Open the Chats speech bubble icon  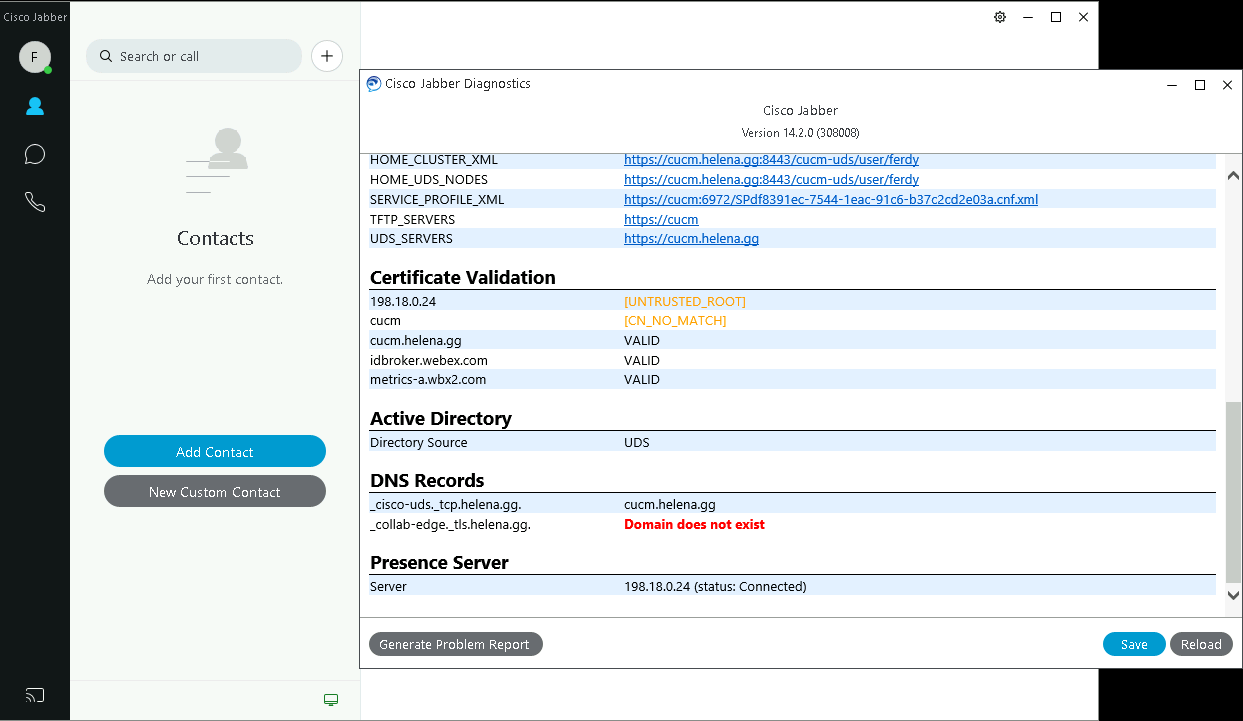pos(35,154)
